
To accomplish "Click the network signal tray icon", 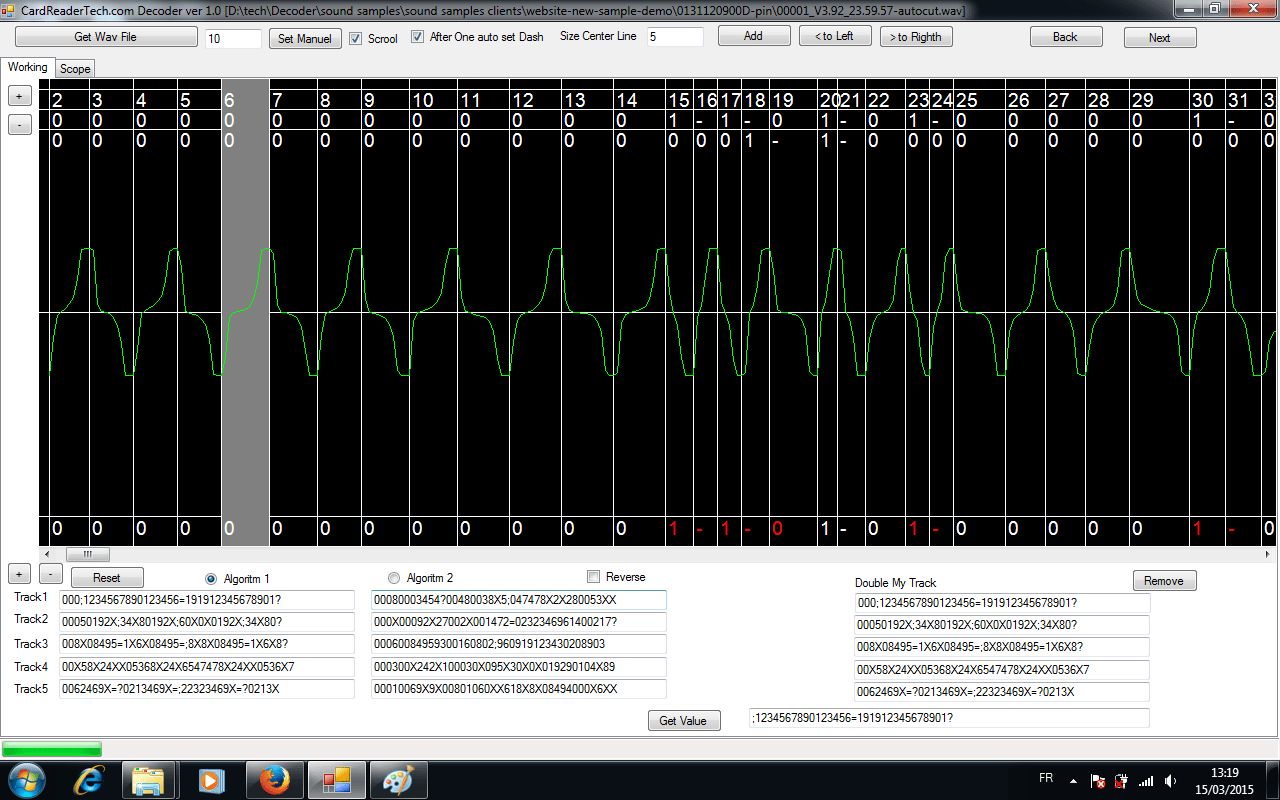I will tap(1145, 779).
